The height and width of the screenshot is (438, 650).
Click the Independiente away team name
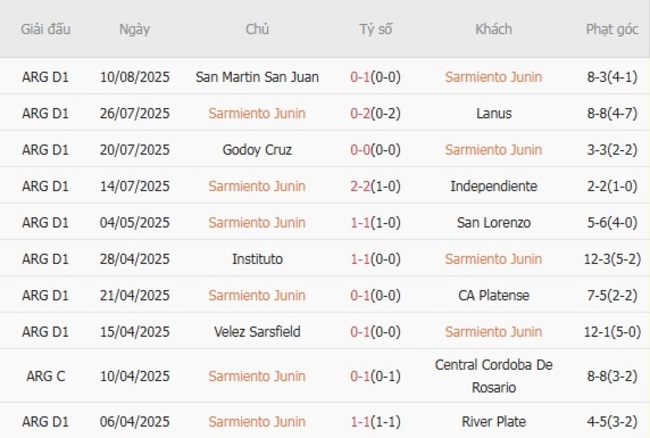tap(493, 186)
